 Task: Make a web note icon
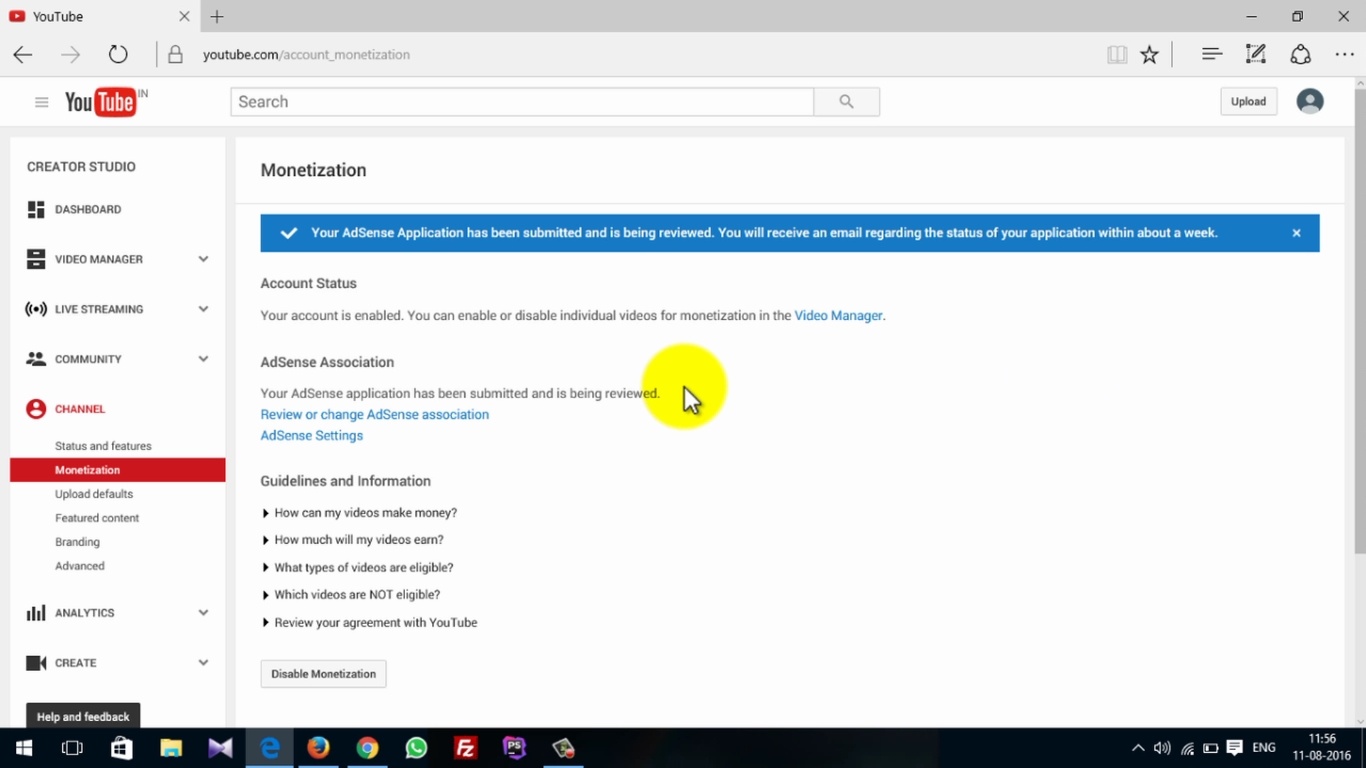click(x=1256, y=55)
